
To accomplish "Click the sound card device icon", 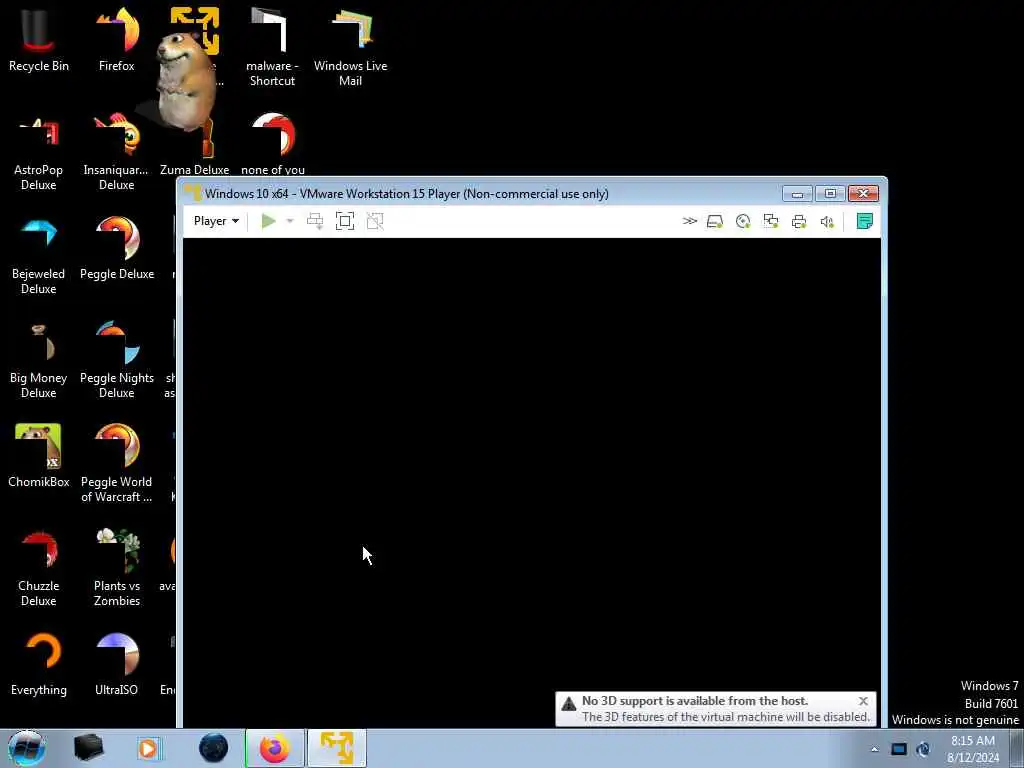I will [x=827, y=222].
